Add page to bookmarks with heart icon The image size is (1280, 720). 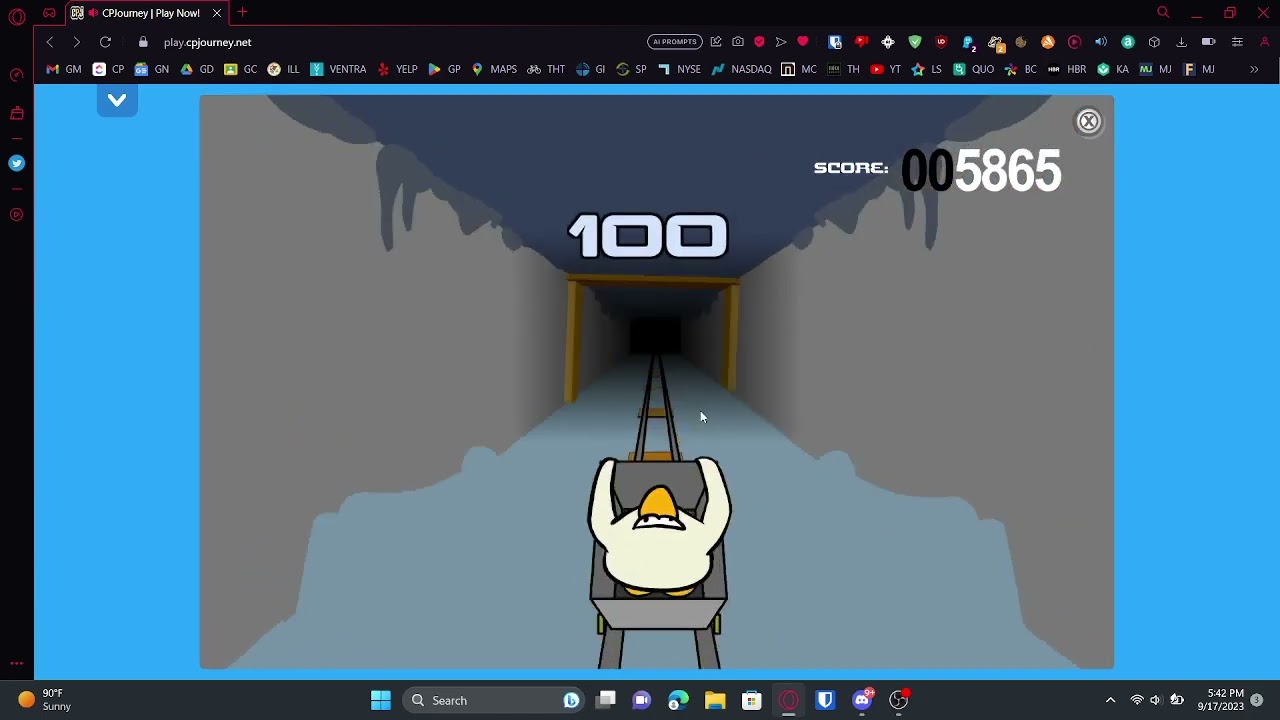point(803,42)
